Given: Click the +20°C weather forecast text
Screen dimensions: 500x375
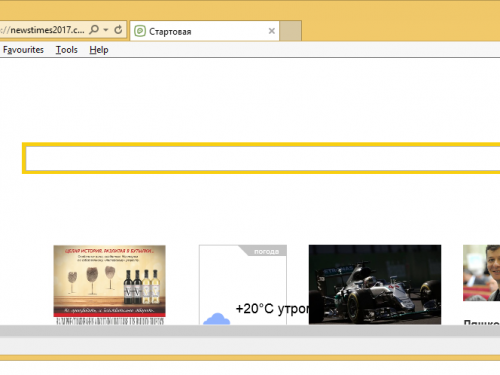Looking at the screenshot, I should point(272,309).
